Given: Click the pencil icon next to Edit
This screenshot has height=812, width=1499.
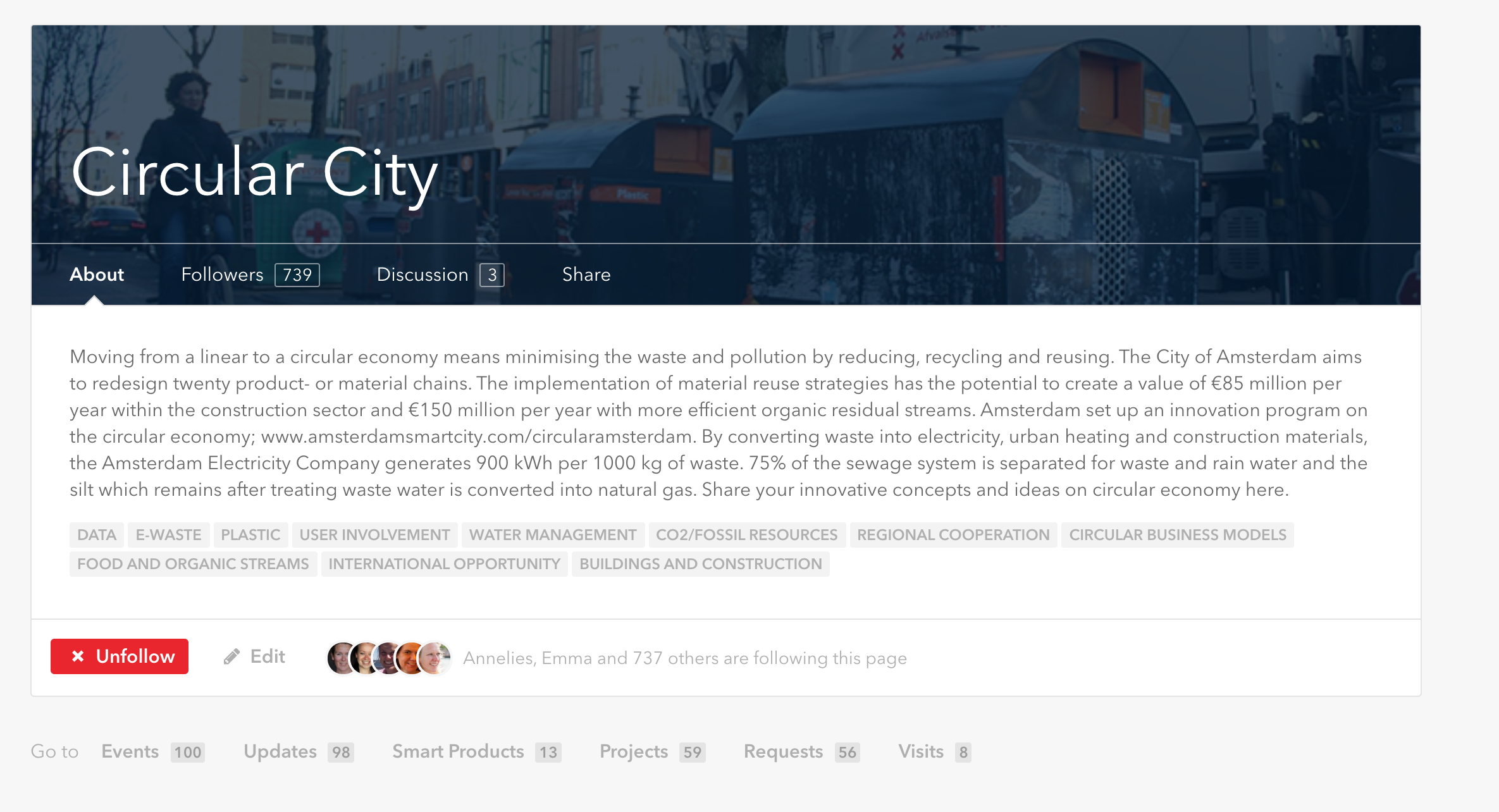Looking at the screenshot, I should 231,657.
